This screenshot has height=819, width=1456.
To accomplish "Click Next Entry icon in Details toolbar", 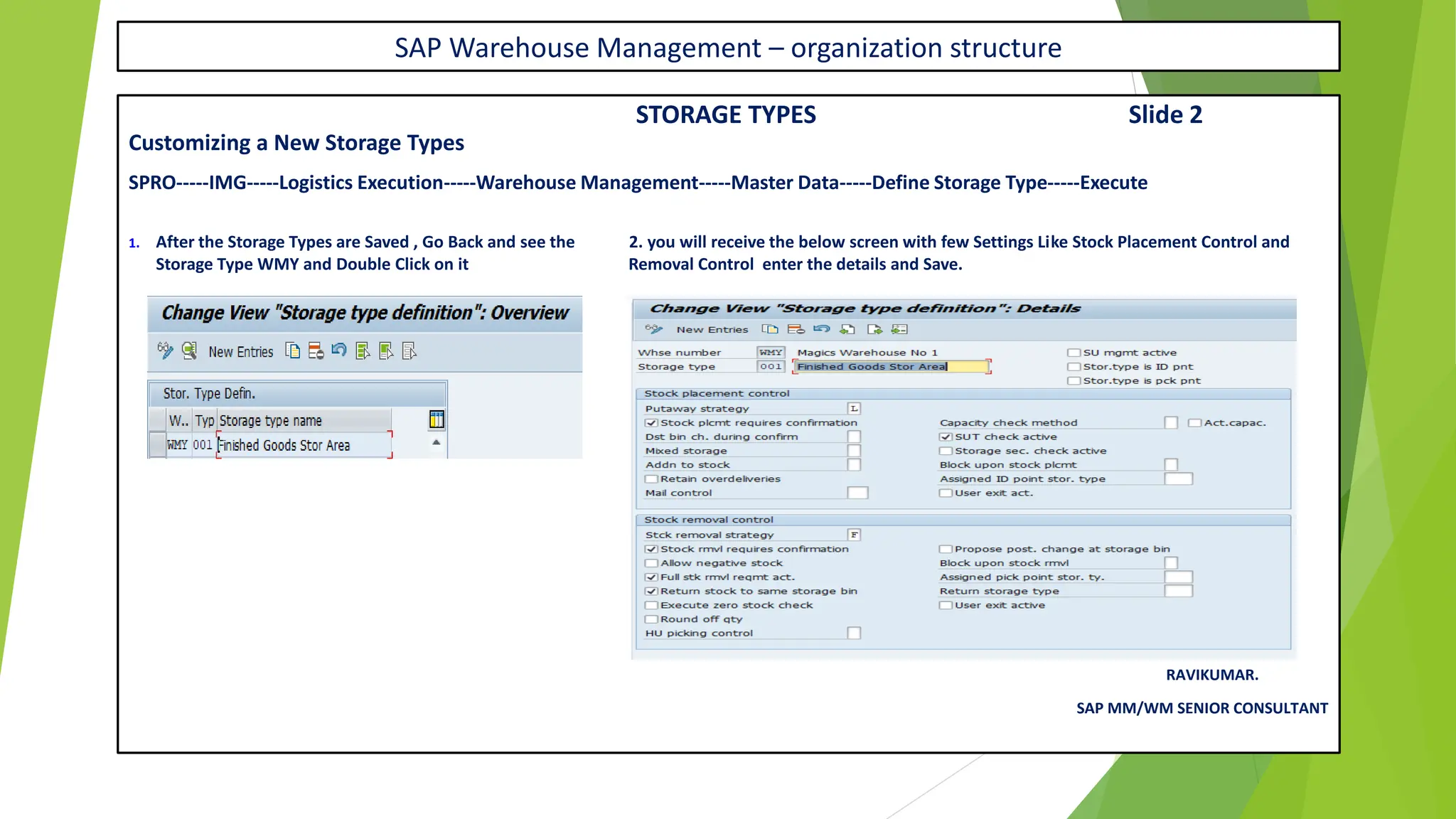I will pos(874,329).
